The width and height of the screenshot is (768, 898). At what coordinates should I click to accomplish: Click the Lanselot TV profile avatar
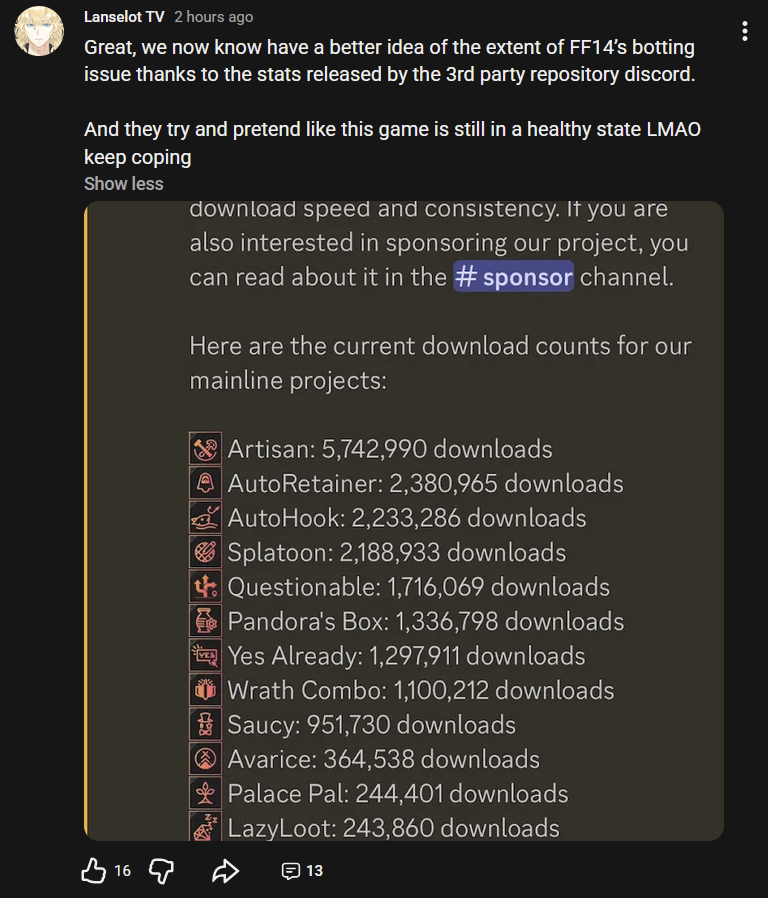[x=39, y=31]
